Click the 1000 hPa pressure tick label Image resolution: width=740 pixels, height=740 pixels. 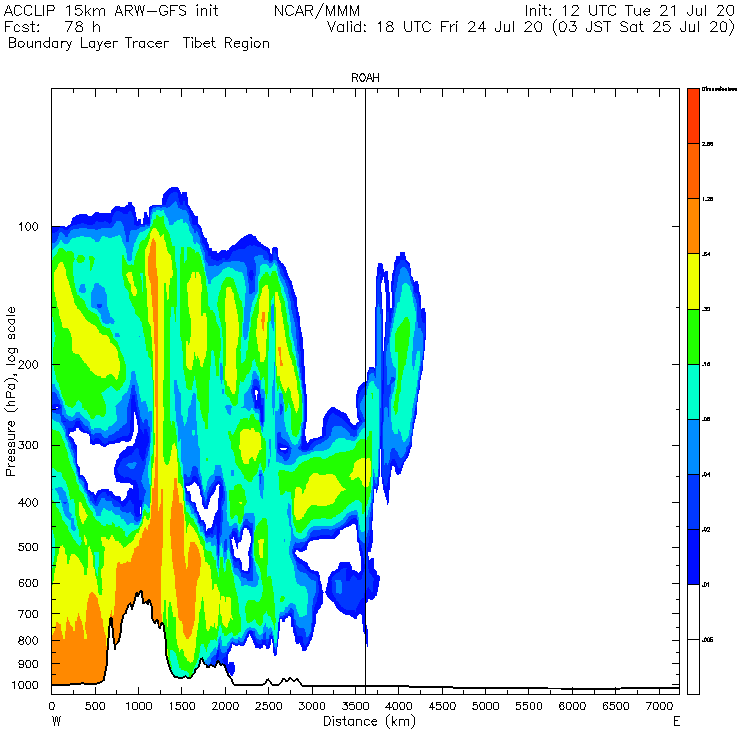click(x=25, y=685)
